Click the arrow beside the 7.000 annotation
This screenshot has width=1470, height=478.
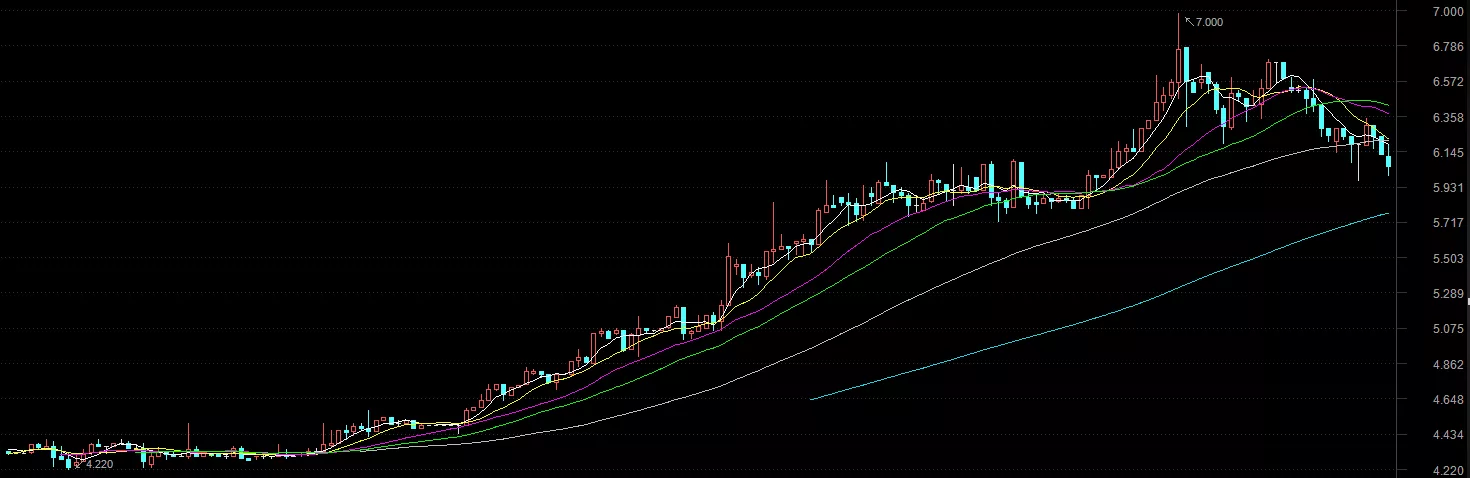click(x=1189, y=19)
